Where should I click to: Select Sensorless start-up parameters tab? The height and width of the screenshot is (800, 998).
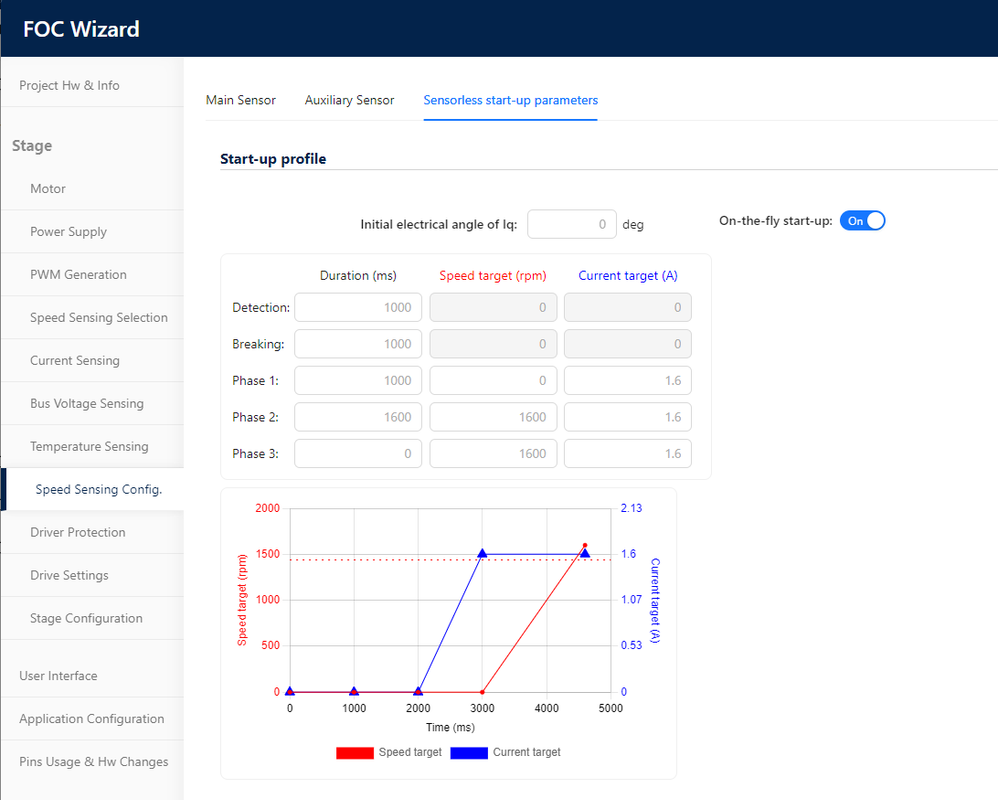coord(510,100)
